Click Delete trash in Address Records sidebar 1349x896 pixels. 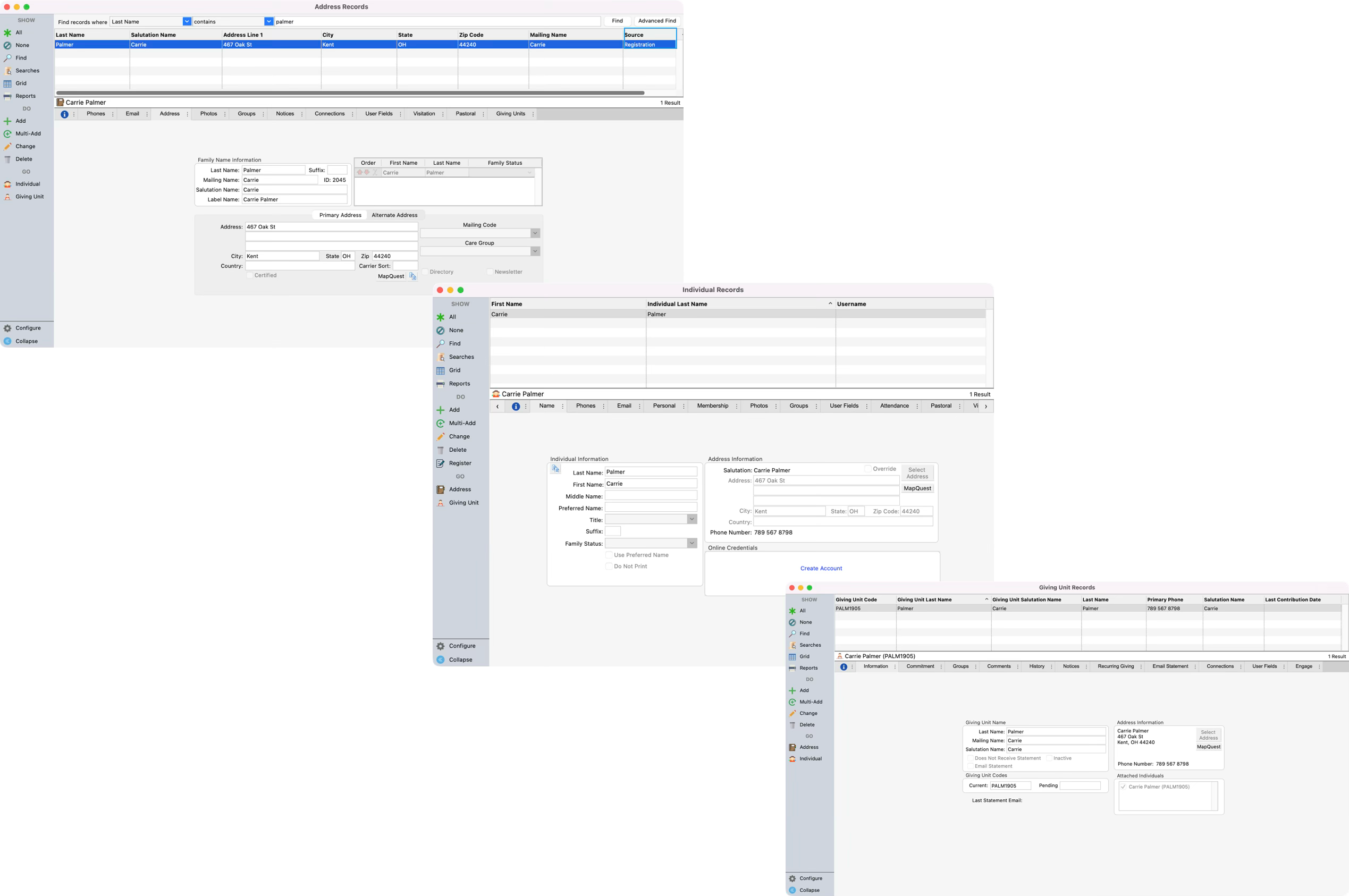click(x=7, y=159)
